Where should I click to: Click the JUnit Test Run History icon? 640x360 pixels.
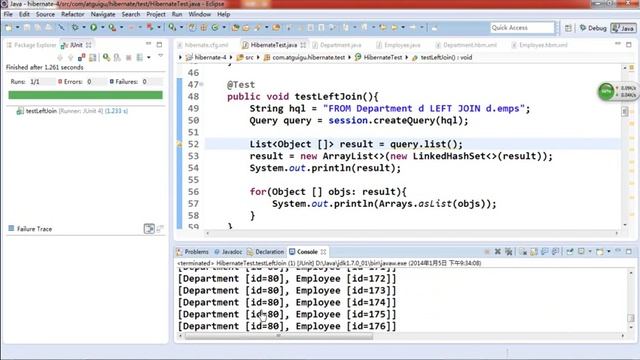tap(140, 57)
